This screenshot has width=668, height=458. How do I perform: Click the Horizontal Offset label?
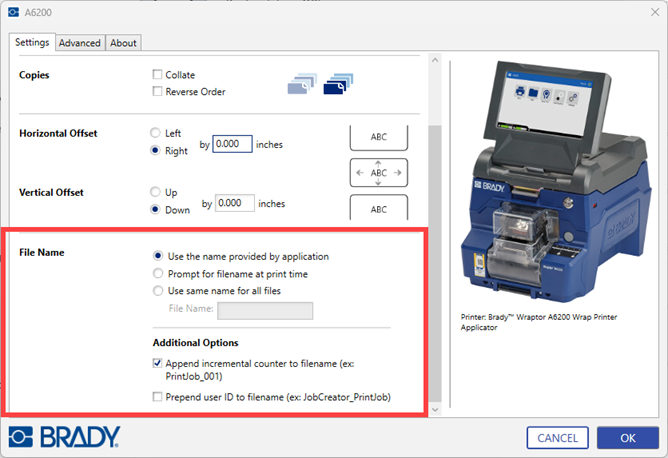point(58,133)
